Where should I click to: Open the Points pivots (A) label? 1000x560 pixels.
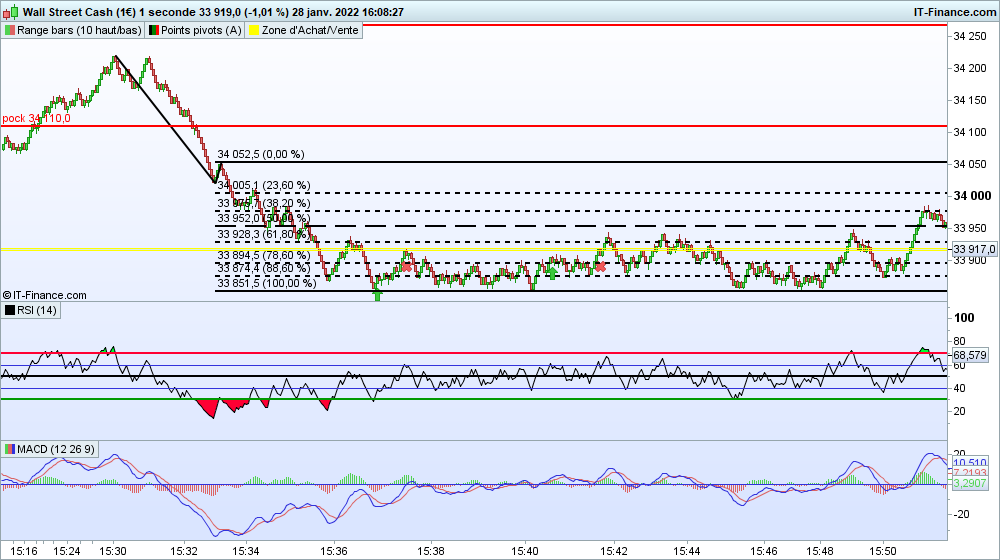[201, 30]
